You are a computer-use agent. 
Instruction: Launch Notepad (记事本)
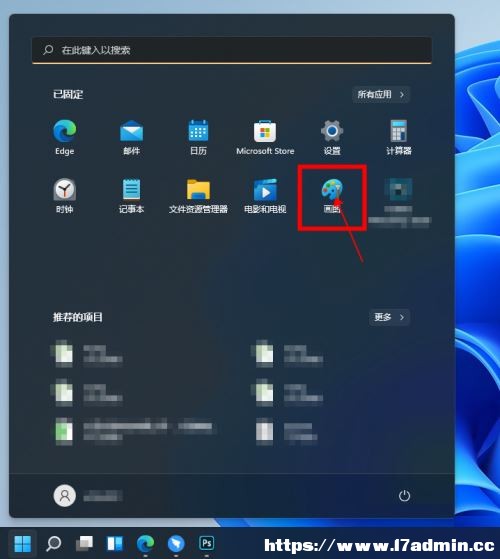coord(132,195)
